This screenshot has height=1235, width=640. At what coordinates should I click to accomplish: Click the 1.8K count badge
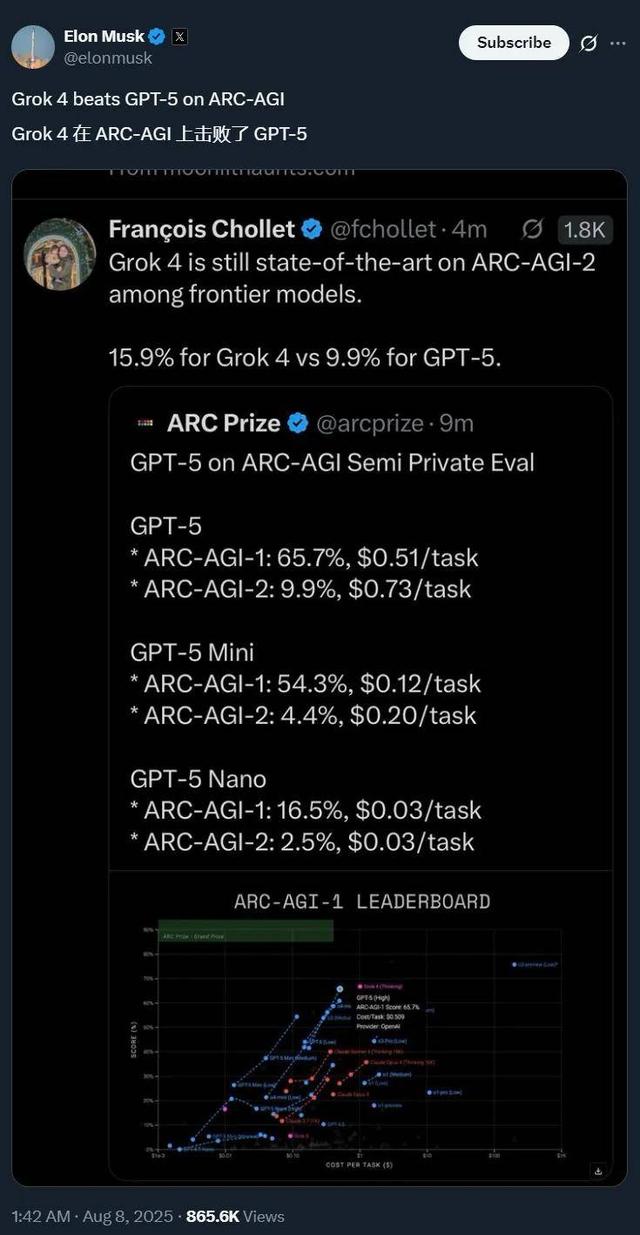coord(585,229)
